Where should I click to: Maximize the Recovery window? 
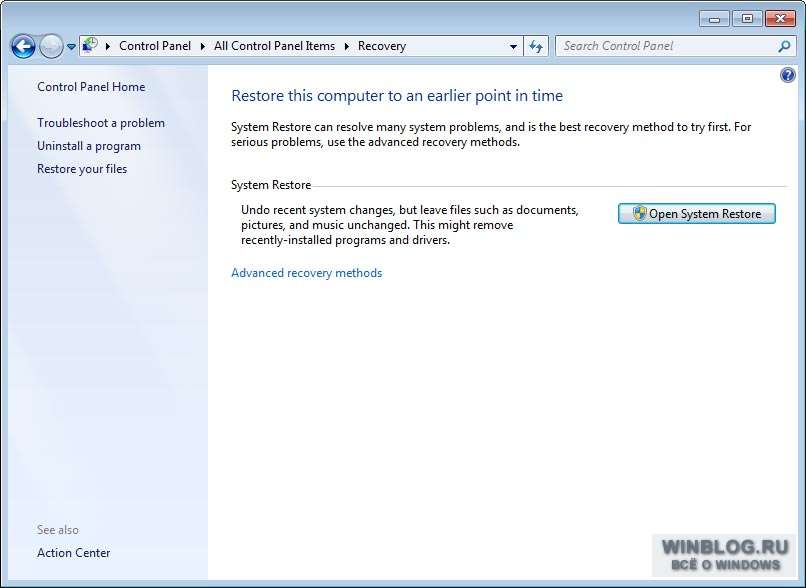(747, 19)
